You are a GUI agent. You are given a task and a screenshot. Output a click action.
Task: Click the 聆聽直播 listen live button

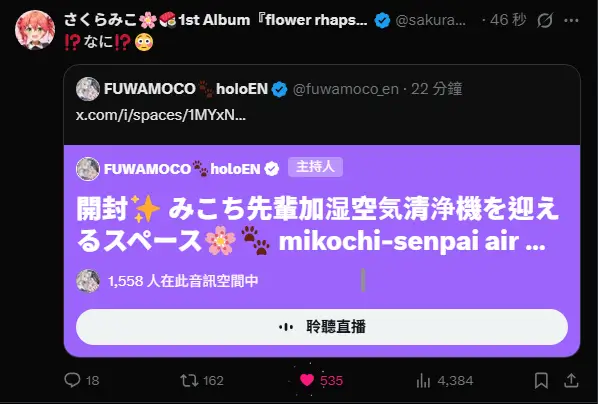322,327
